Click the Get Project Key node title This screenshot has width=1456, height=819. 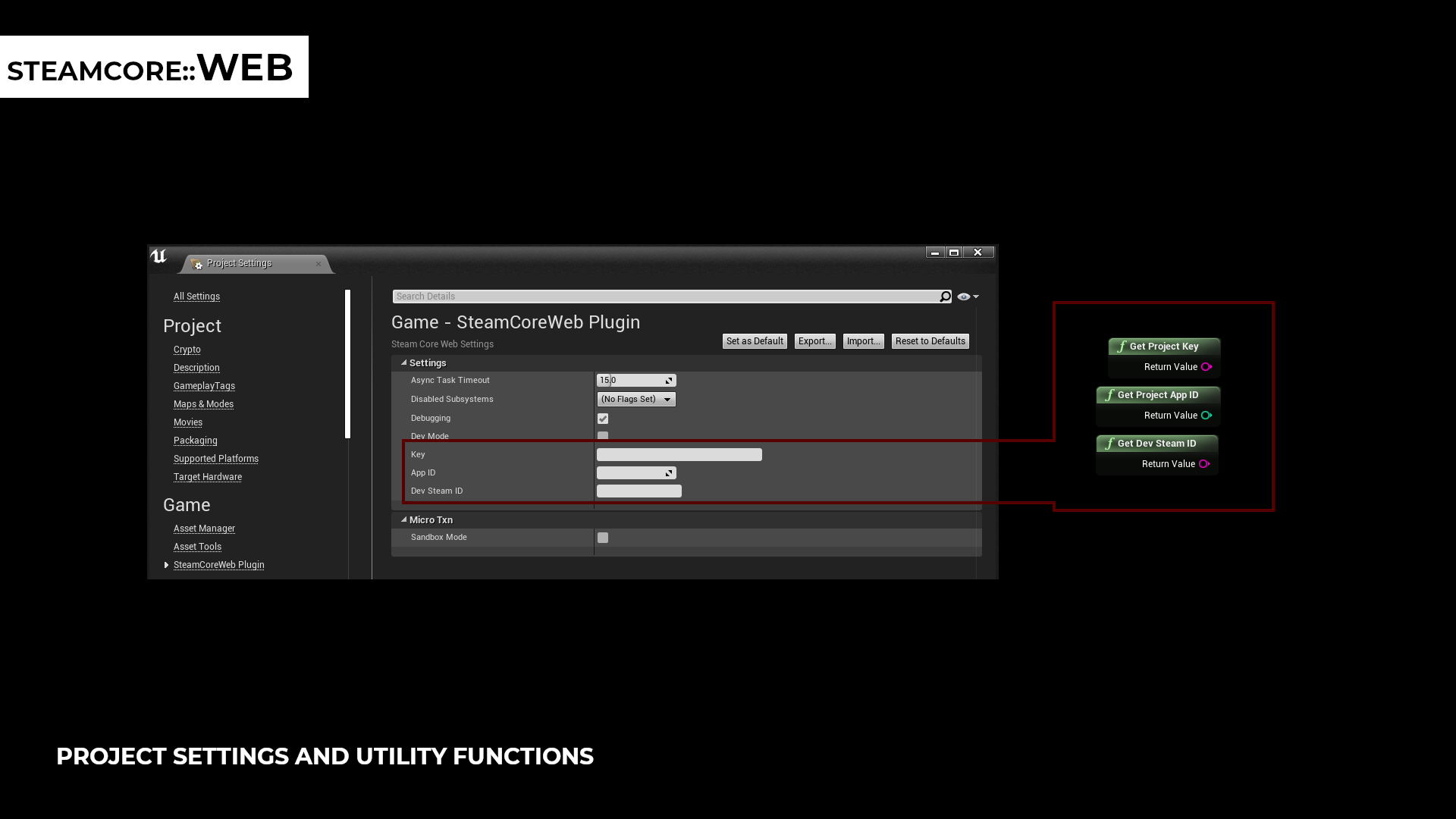1164,347
